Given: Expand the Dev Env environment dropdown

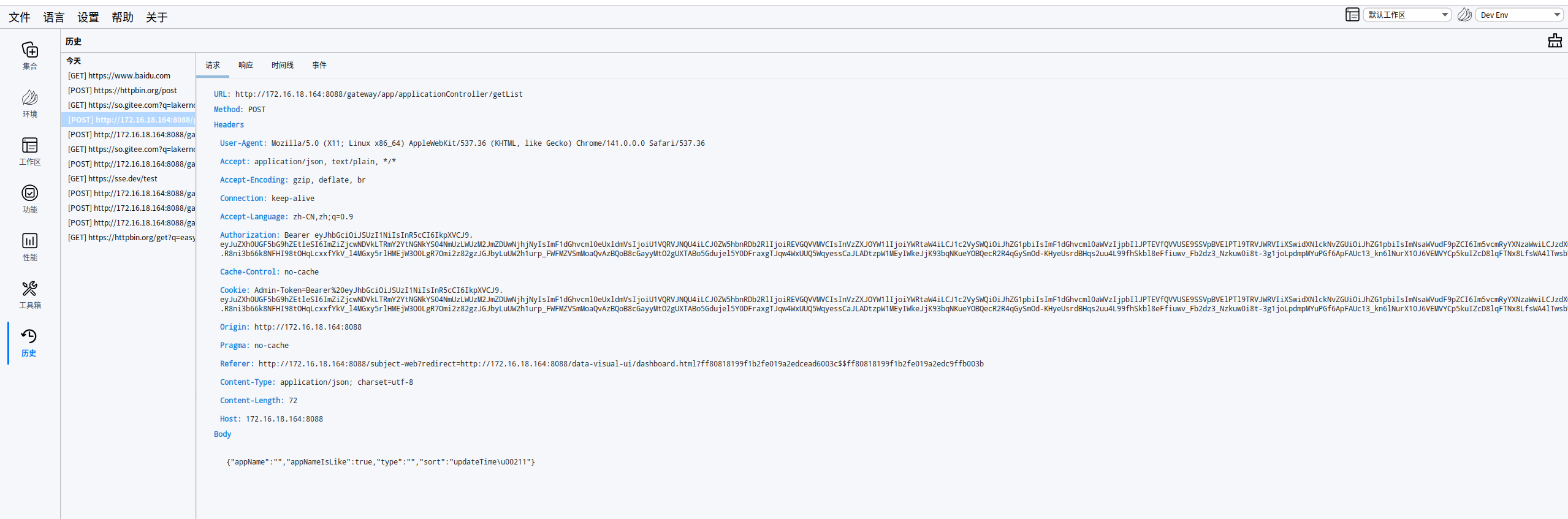Looking at the screenshot, I should click(1519, 15).
